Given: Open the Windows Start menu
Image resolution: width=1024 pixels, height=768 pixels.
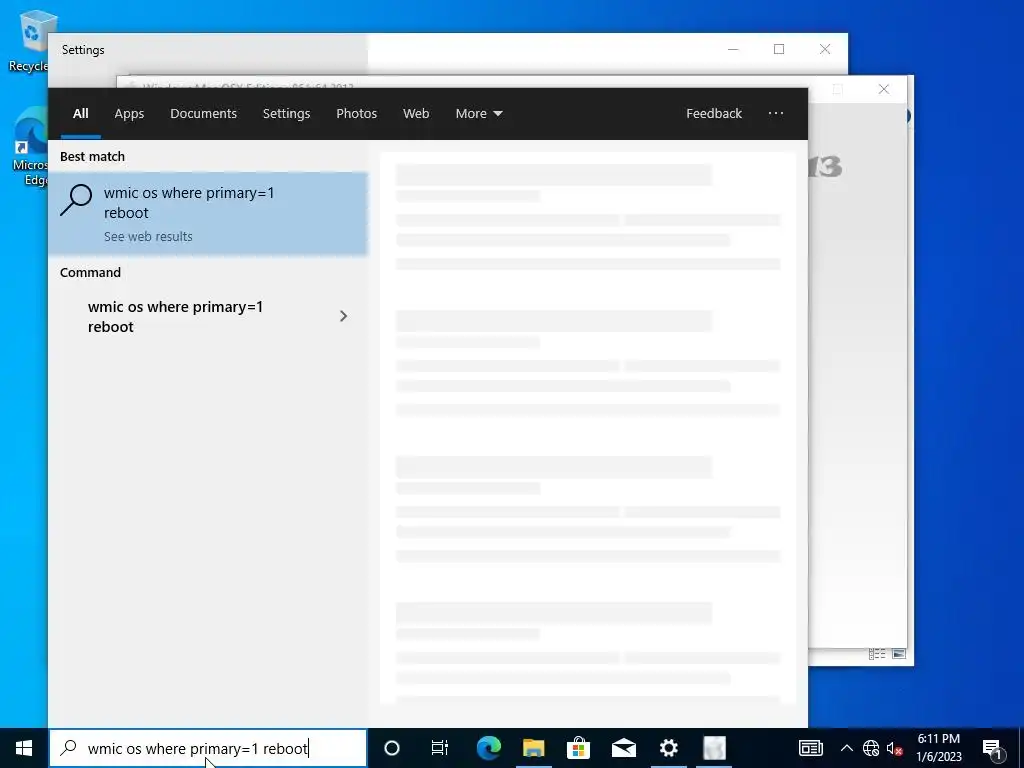Looking at the screenshot, I should (24, 748).
